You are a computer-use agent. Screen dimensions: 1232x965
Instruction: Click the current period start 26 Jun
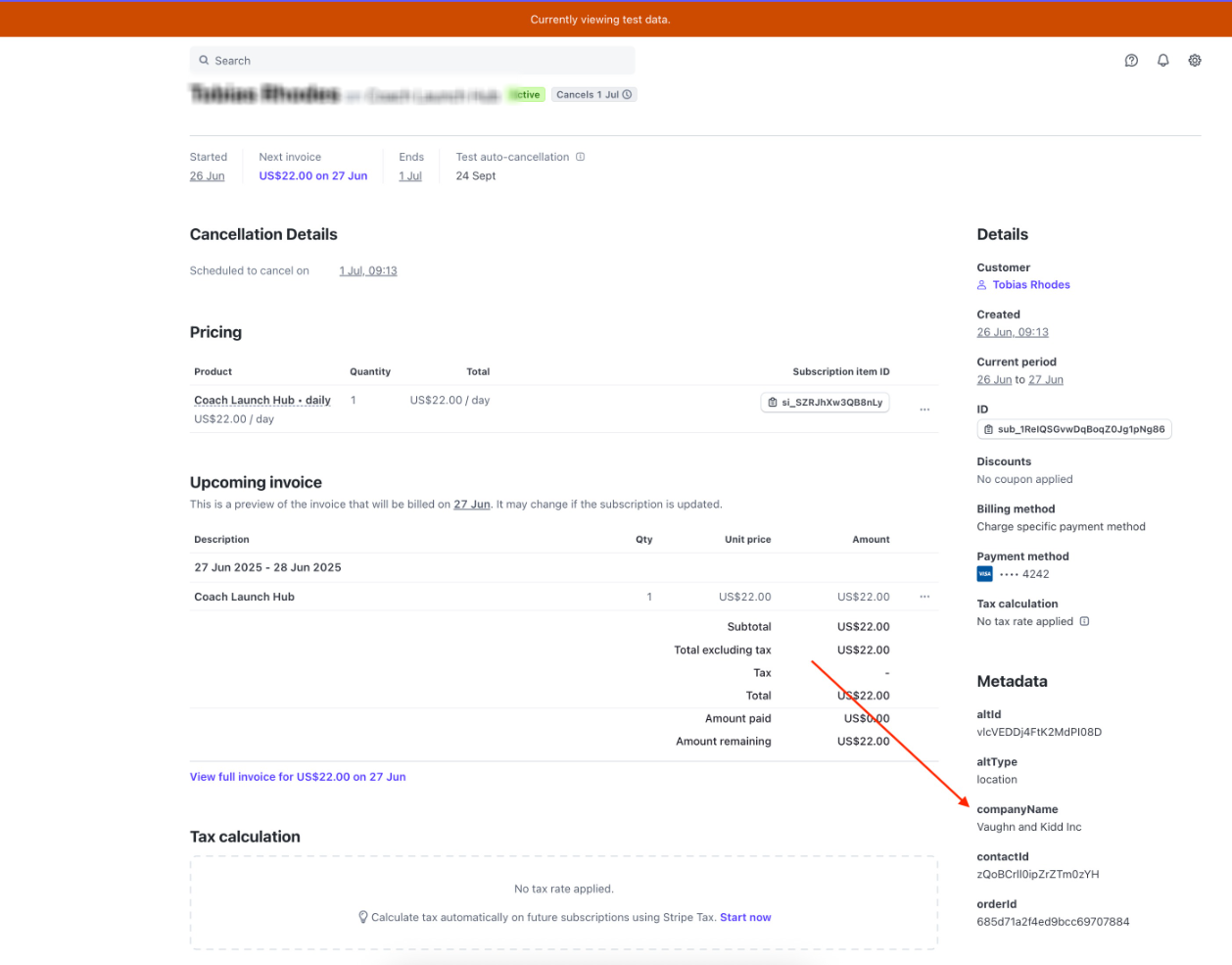point(994,380)
